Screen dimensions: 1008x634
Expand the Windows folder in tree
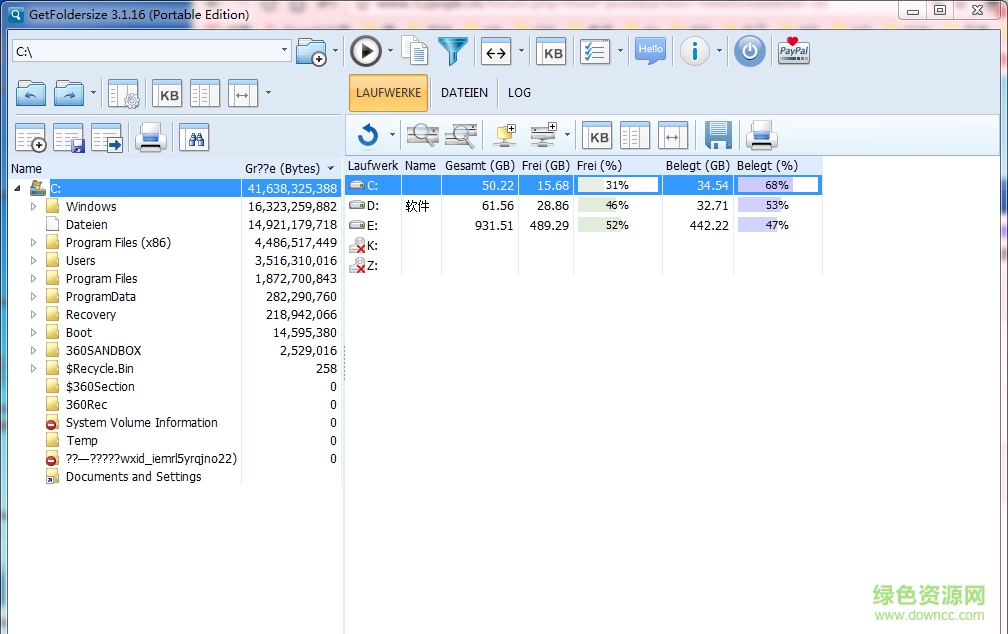coord(33,207)
